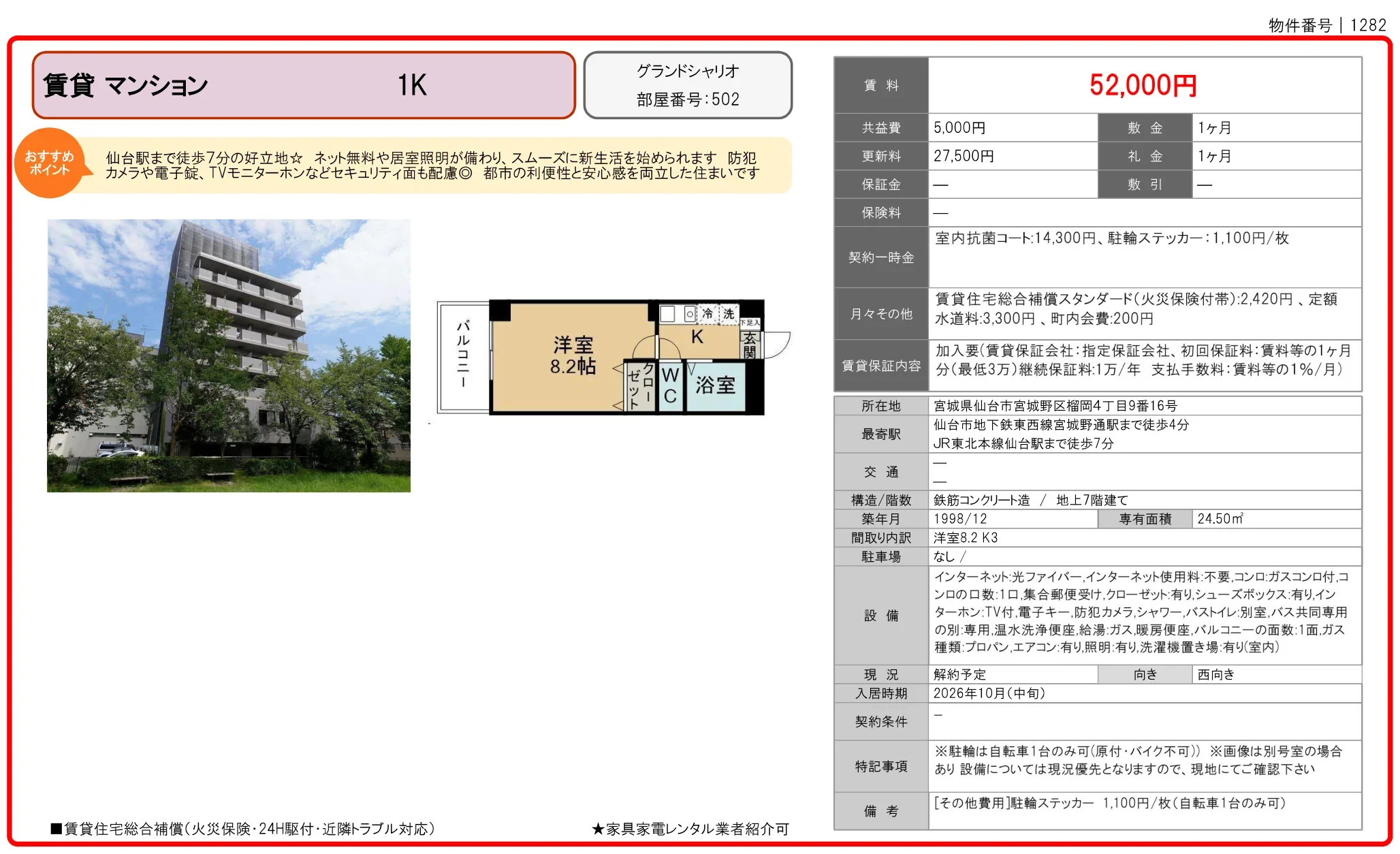Click the 最寄駅 header cell
1400x854 pixels.
881,434
